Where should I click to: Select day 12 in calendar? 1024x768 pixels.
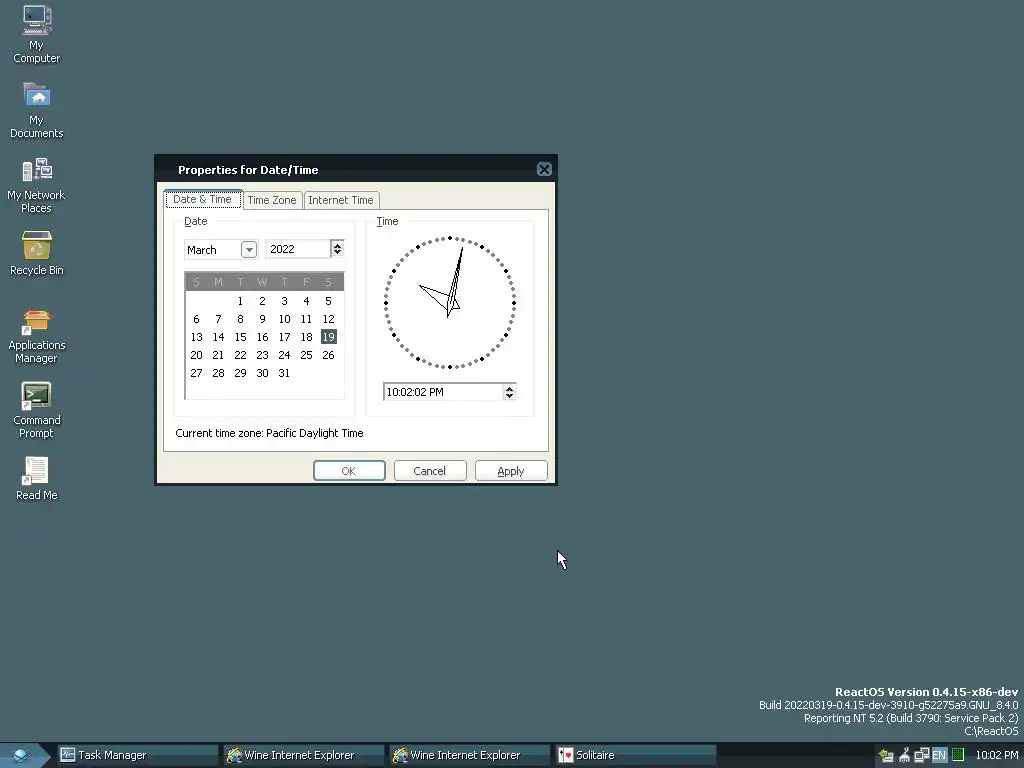(328, 319)
